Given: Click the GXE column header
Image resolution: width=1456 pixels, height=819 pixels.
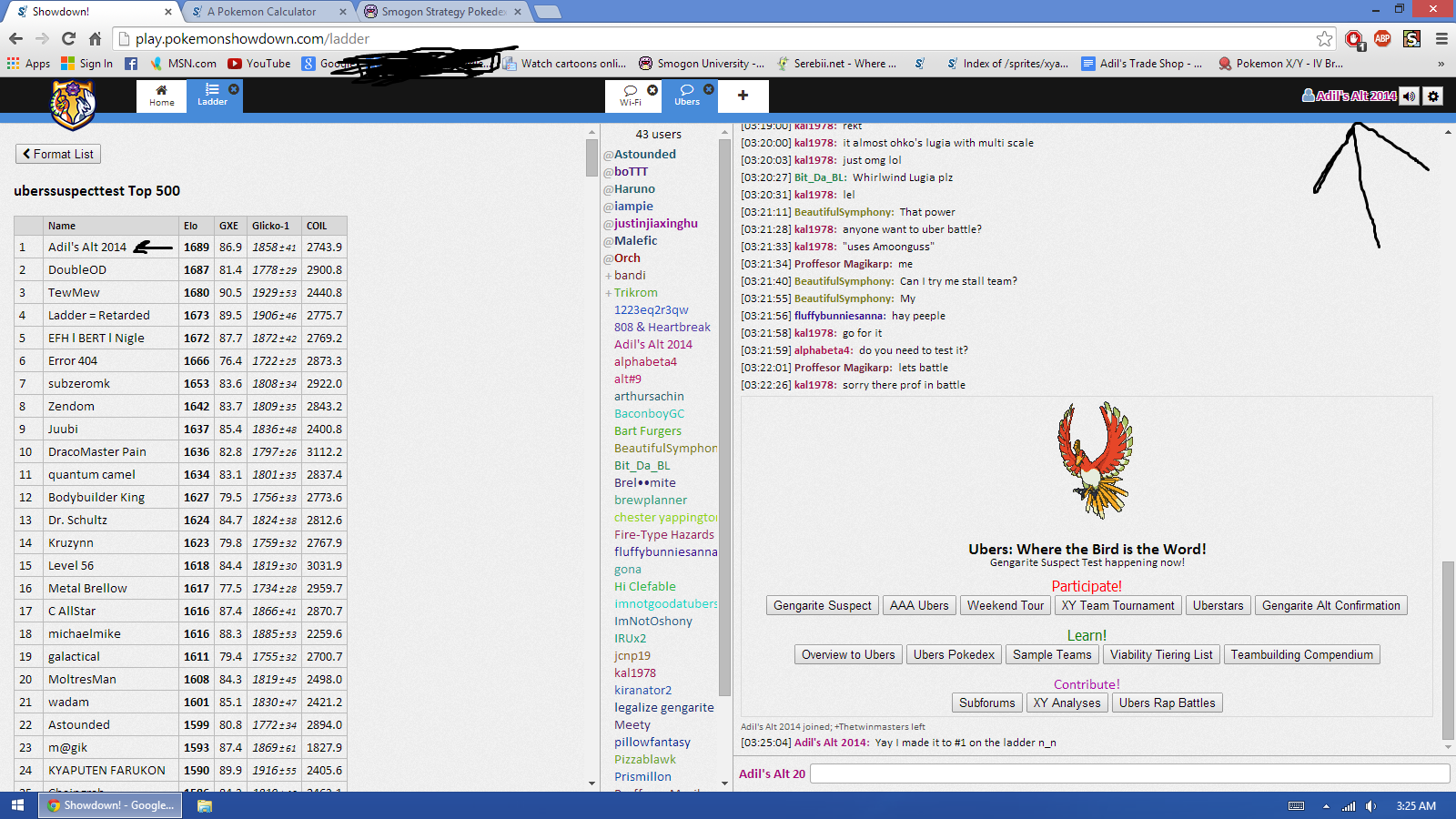Looking at the screenshot, I should pos(228,226).
